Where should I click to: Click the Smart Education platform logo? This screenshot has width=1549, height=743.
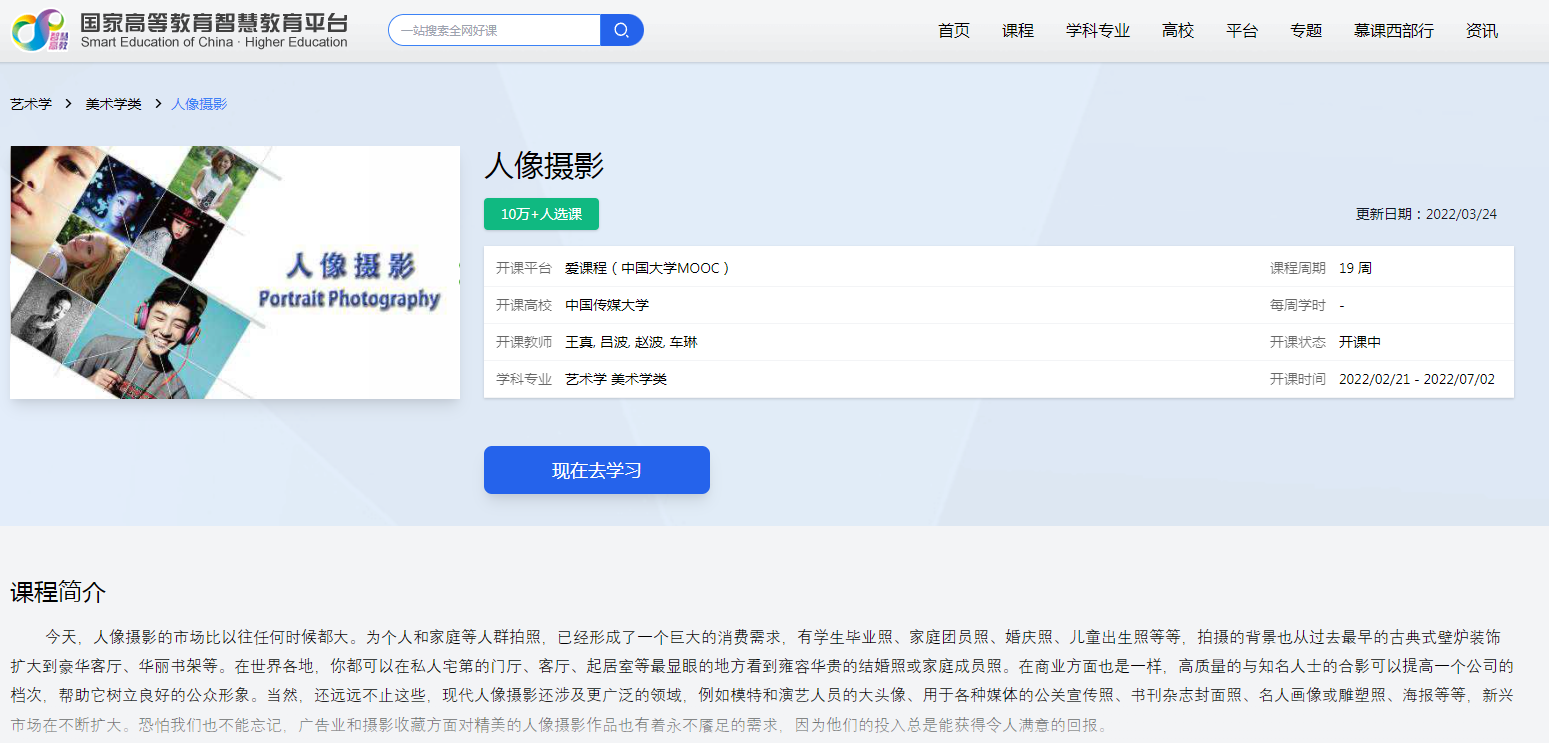[180, 30]
